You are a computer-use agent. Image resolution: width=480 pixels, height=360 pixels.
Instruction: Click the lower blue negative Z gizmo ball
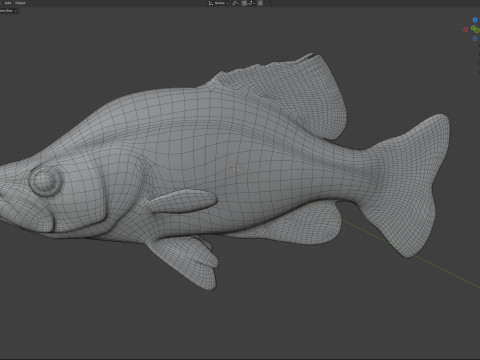(475, 39)
